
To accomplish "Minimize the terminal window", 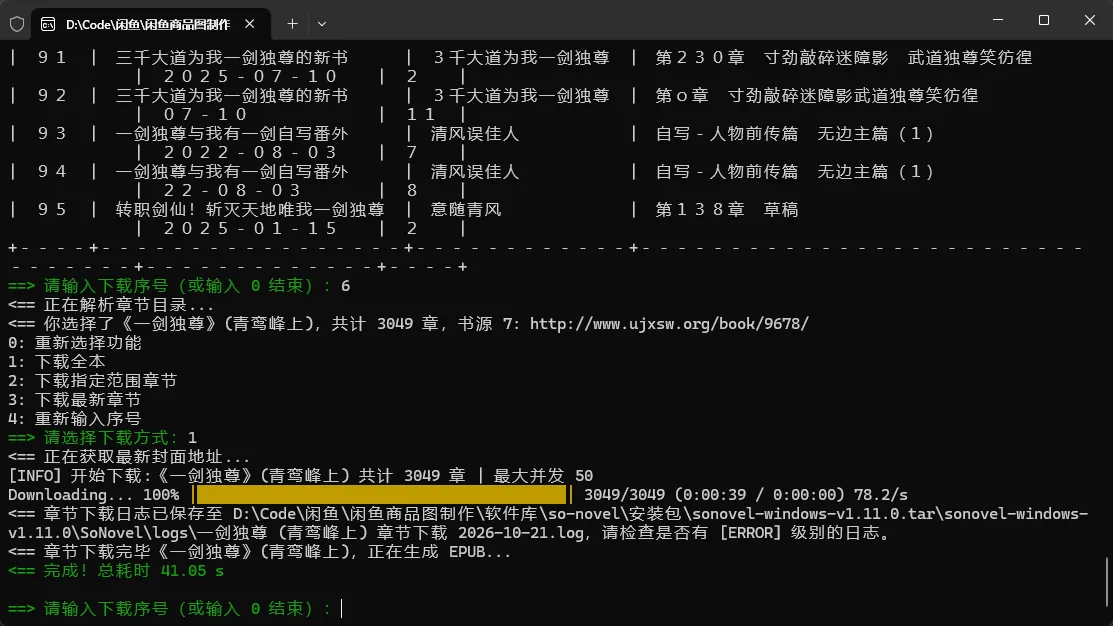I will point(998,20).
